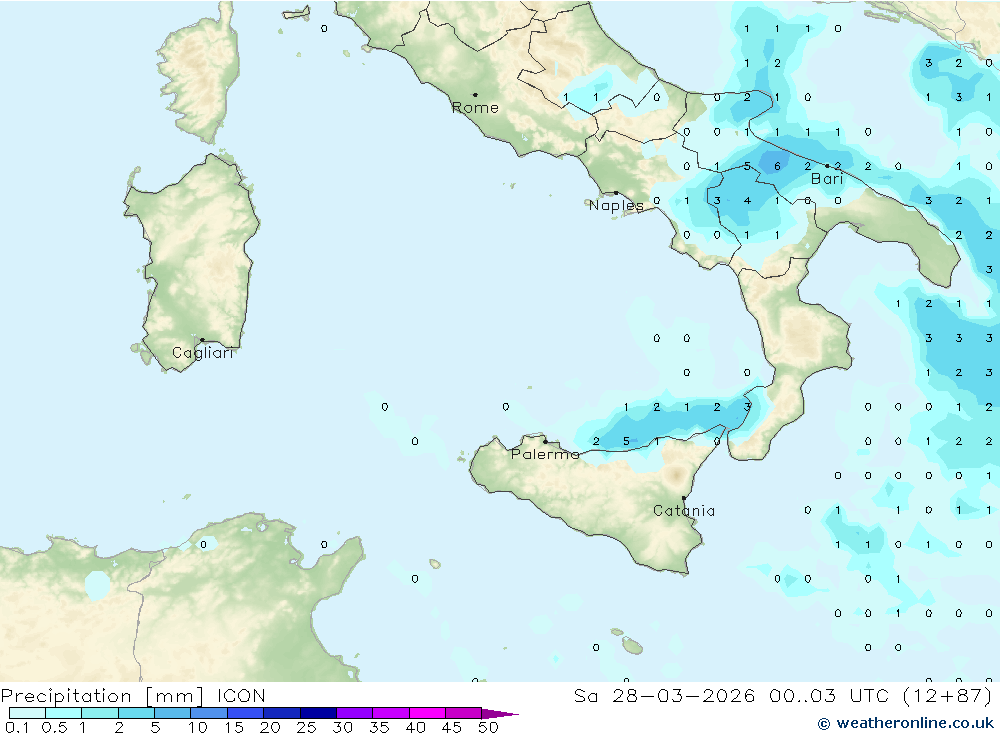Choose the 30 mm violet legend swatch
Viewport: 1000px width, 733px height.
[x=355, y=713]
